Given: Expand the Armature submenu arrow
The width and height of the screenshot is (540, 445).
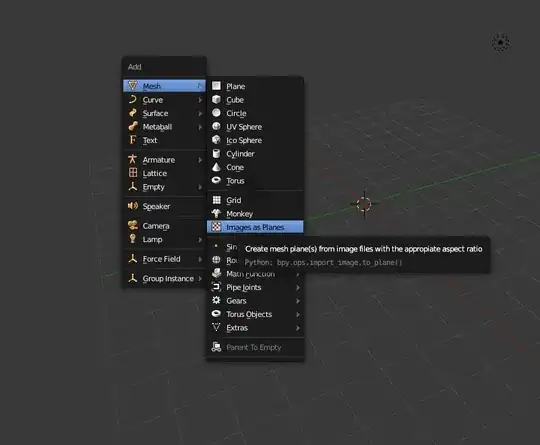Looking at the screenshot, I should click(x=200, y=160).
